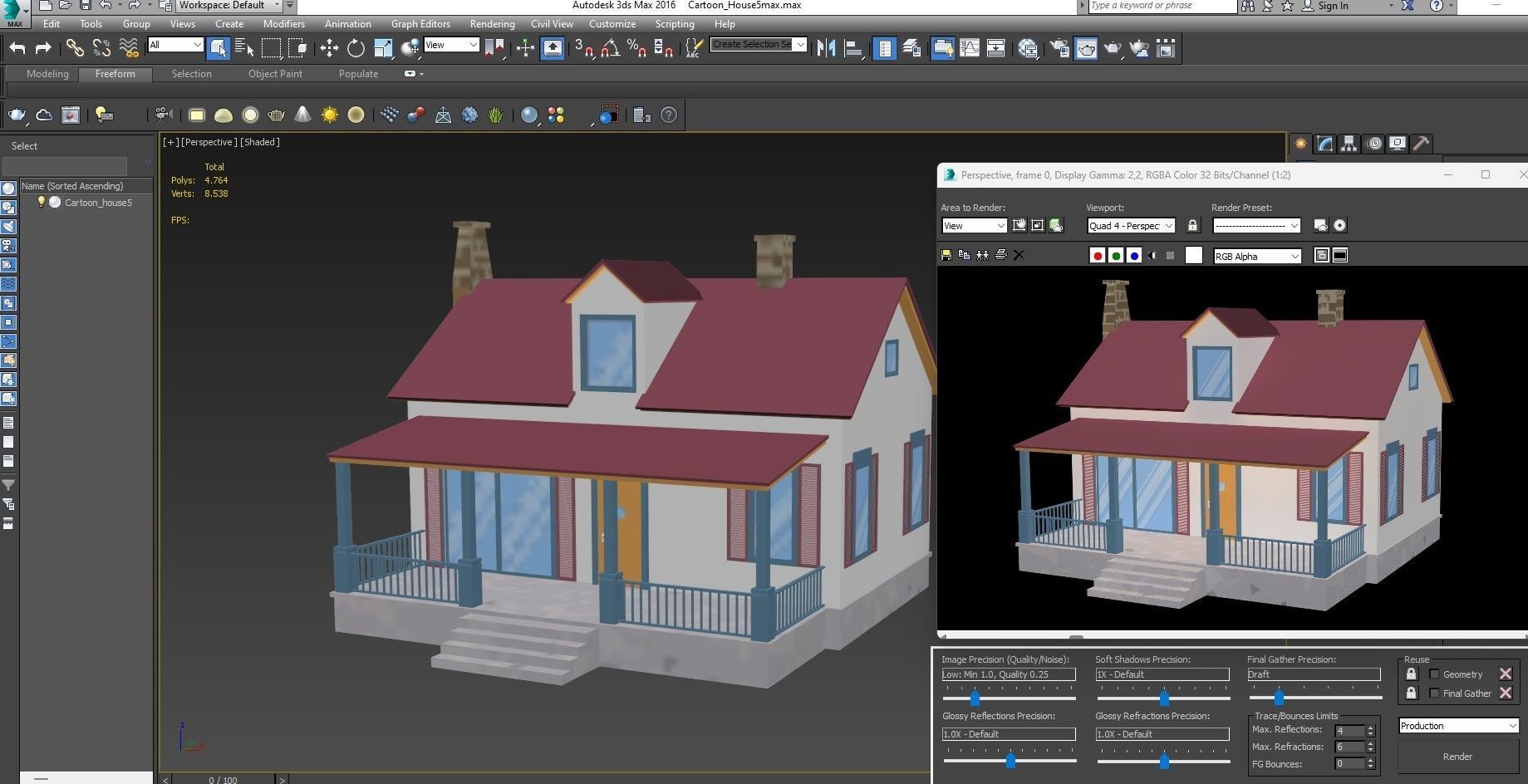Toggle the green channel button
The width and height of the screenshot is (1528, 784).
pyautogui.click(x=1116, y=256)
